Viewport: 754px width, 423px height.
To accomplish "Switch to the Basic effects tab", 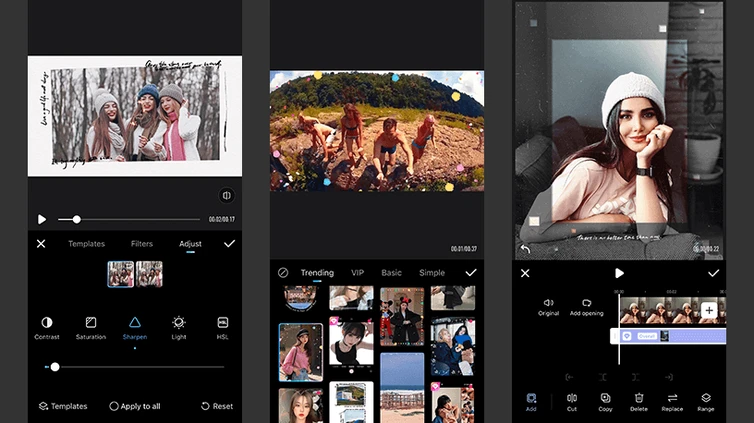I will tap(391, 273).
